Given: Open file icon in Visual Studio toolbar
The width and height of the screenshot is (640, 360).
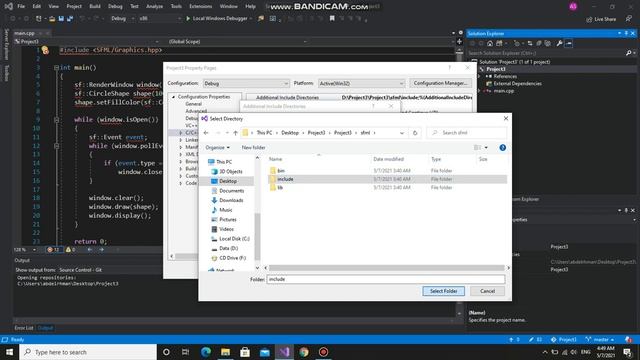Looking at the screenshot, I should point(52,18).
